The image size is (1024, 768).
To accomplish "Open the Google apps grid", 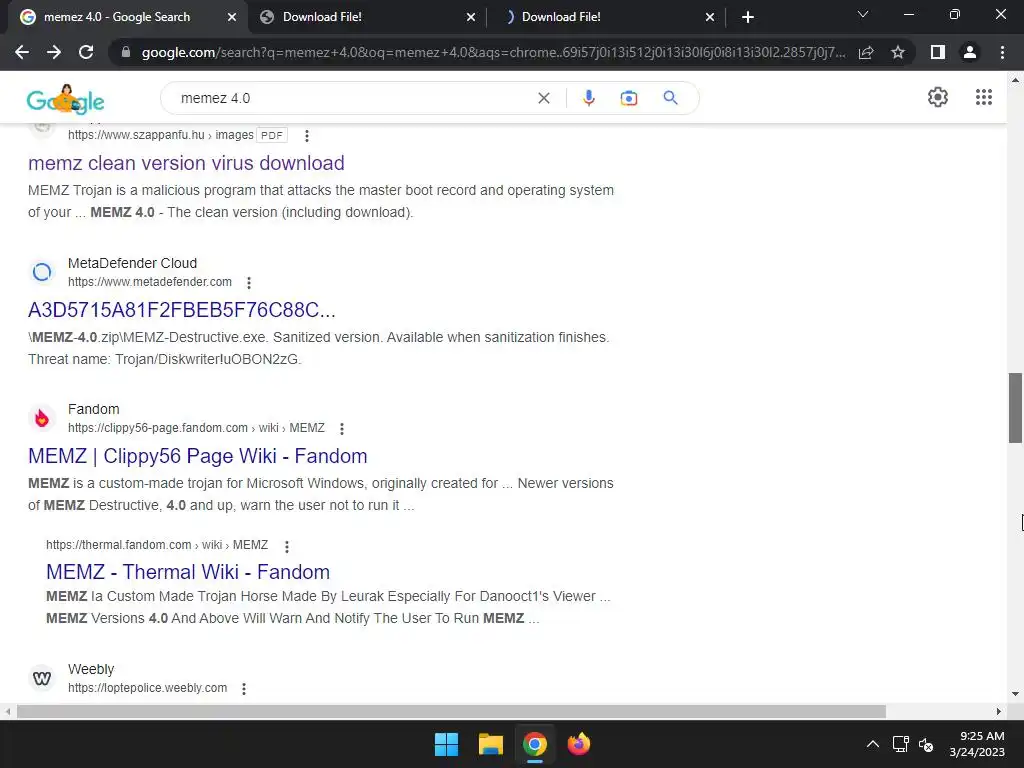I will pyautogui.click(x=984, y=97).
